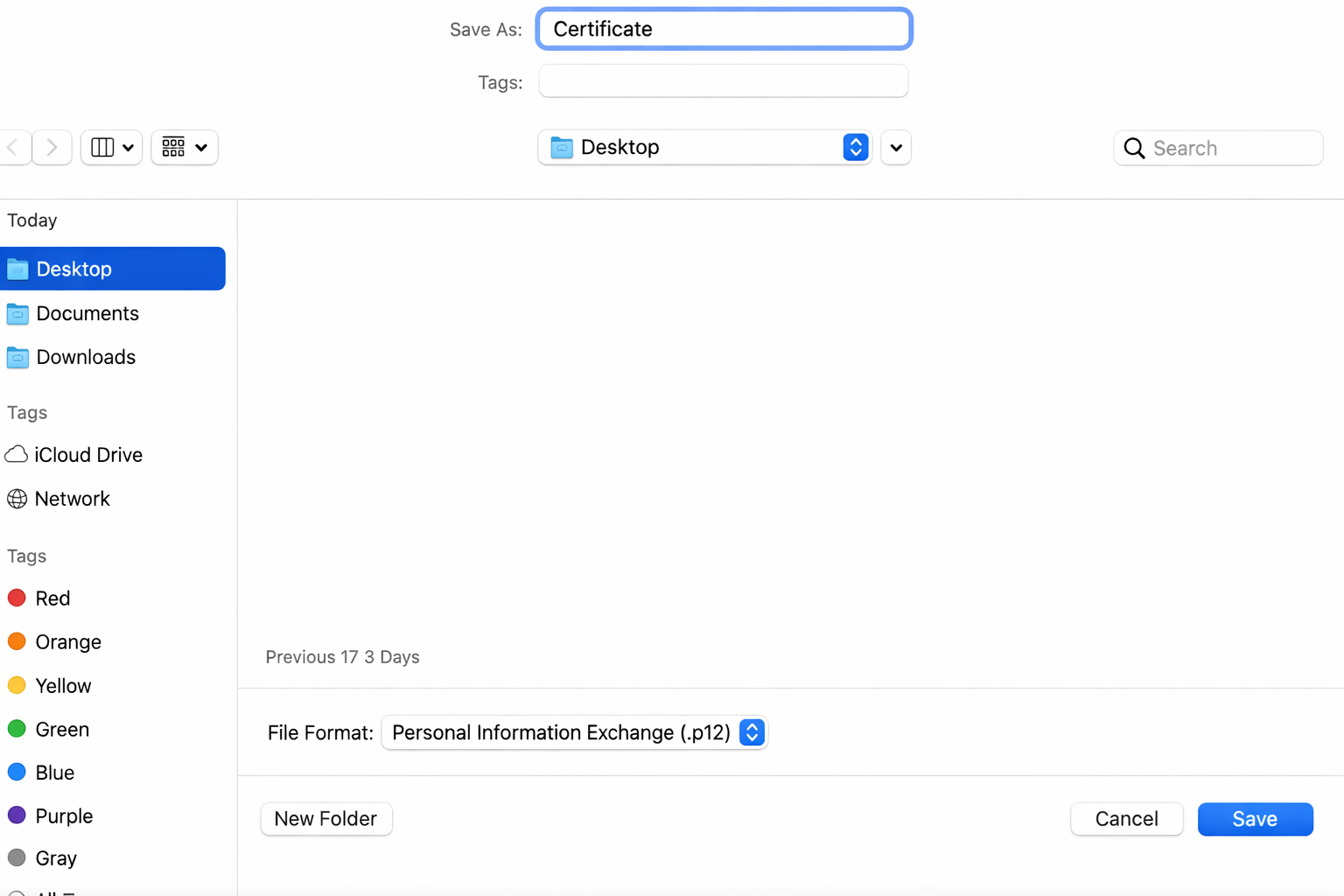1344x896 pixels.
Task: Open Network location in the sidebar
Action: (72, 499)
